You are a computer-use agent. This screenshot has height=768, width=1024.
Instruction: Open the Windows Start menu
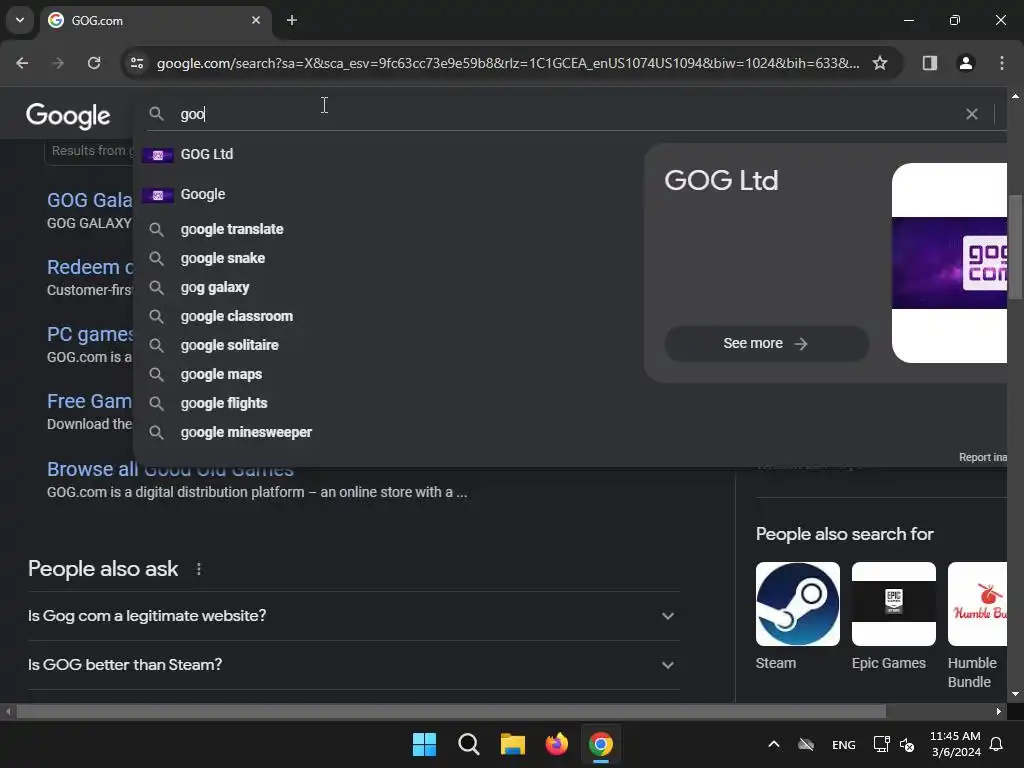pyautogui.click(x=424, y=744)
